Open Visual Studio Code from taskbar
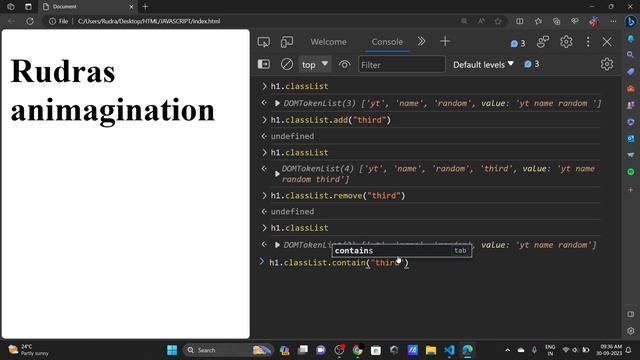Image resolution: width=640 pixels, height=360 pixels. pyautogui.click(x=449, y=350)
